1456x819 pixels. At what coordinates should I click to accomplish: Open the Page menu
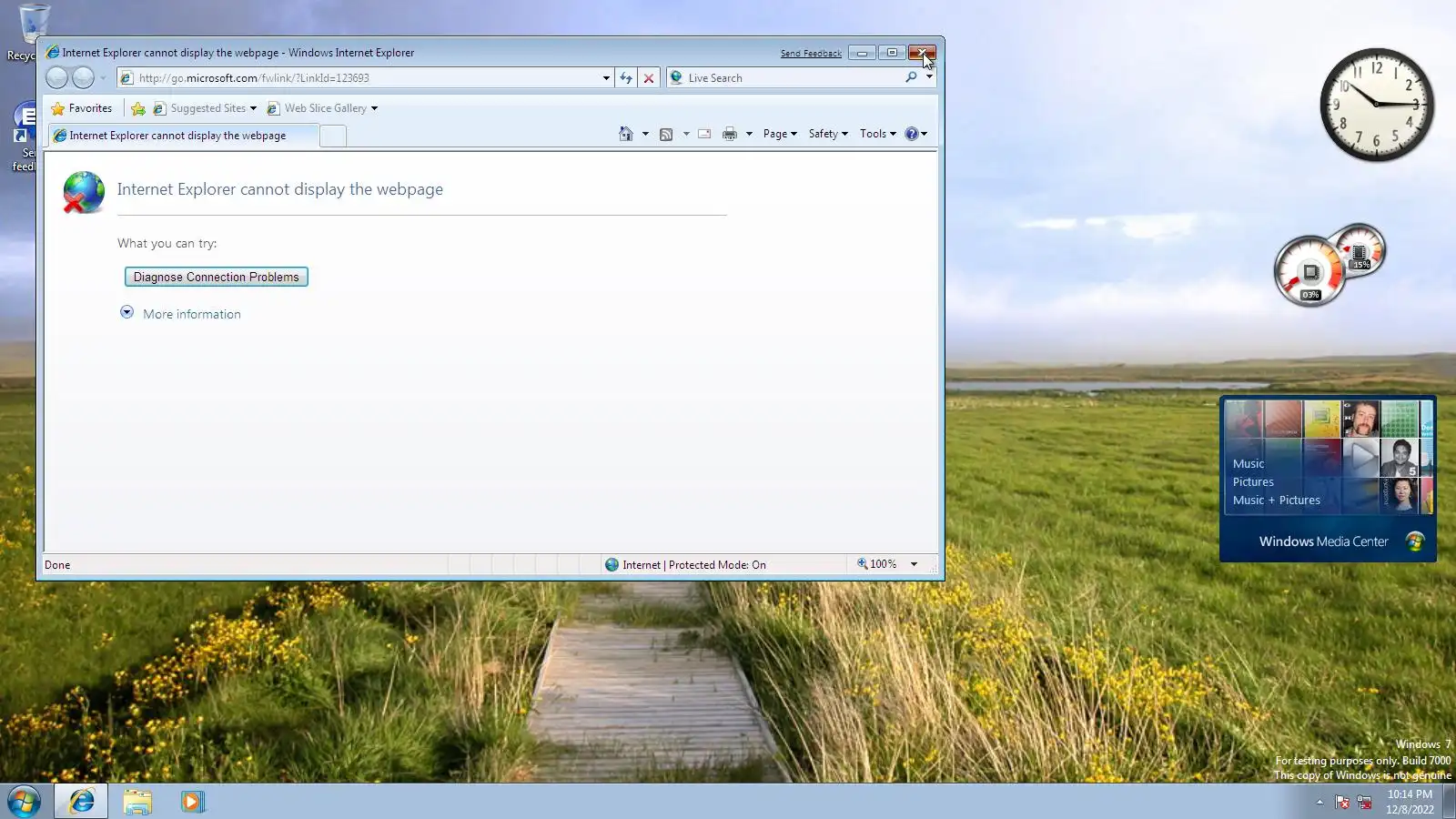tap(780, 134)
